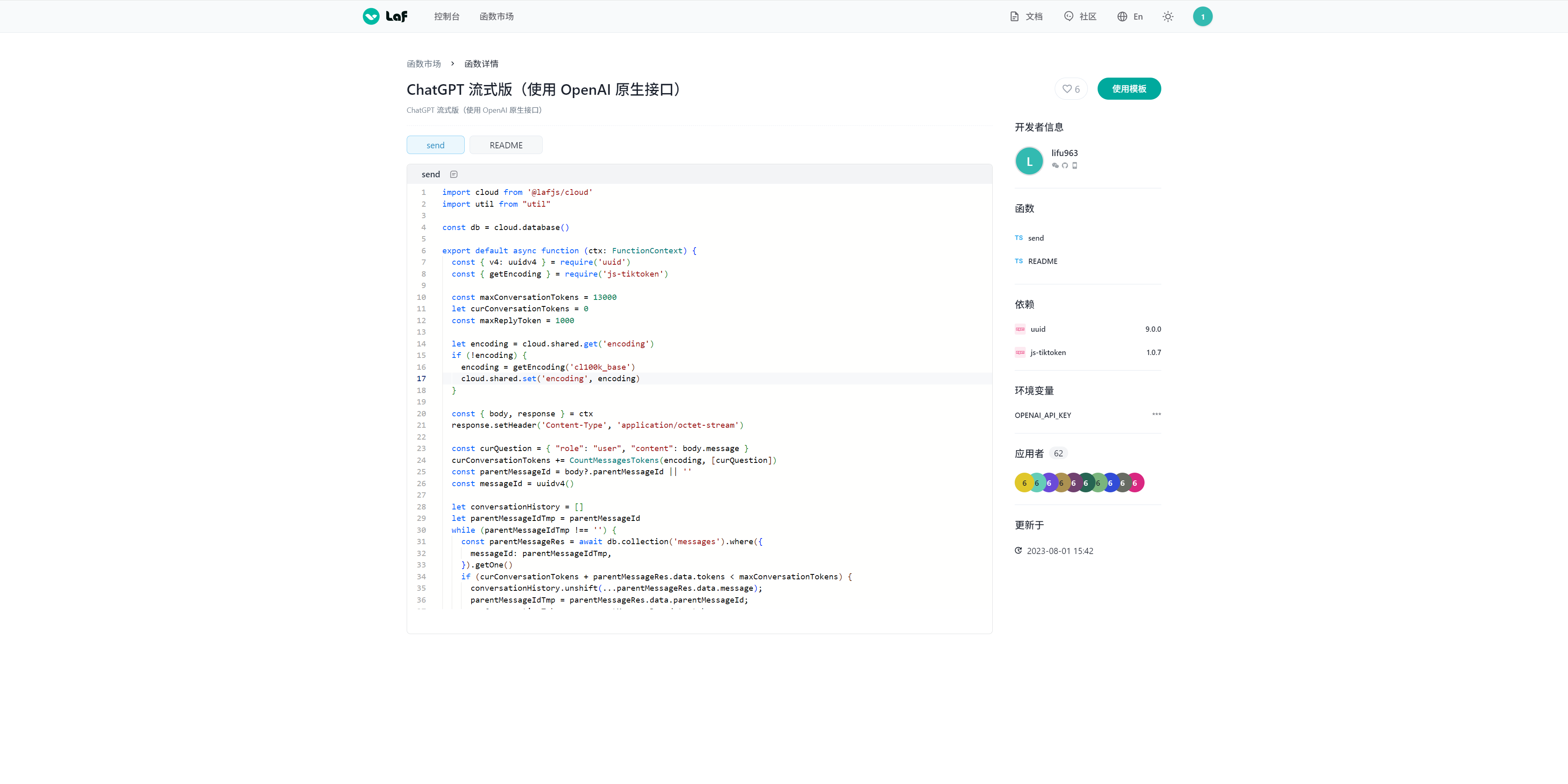
Task: Click the npm icon beside uuid
Action: point(1020,330)
